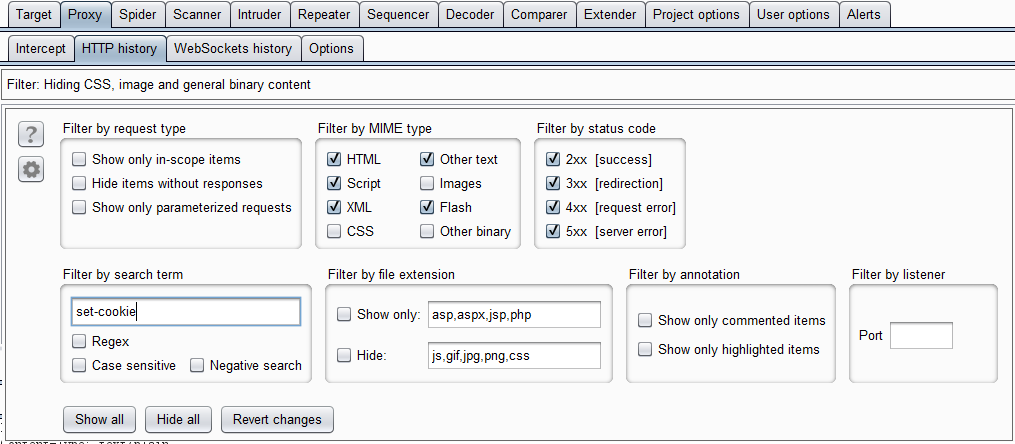This screenshot has height=444, width=1015.
Task: Open the filter settings gear icon
Action: pos(32,170)
